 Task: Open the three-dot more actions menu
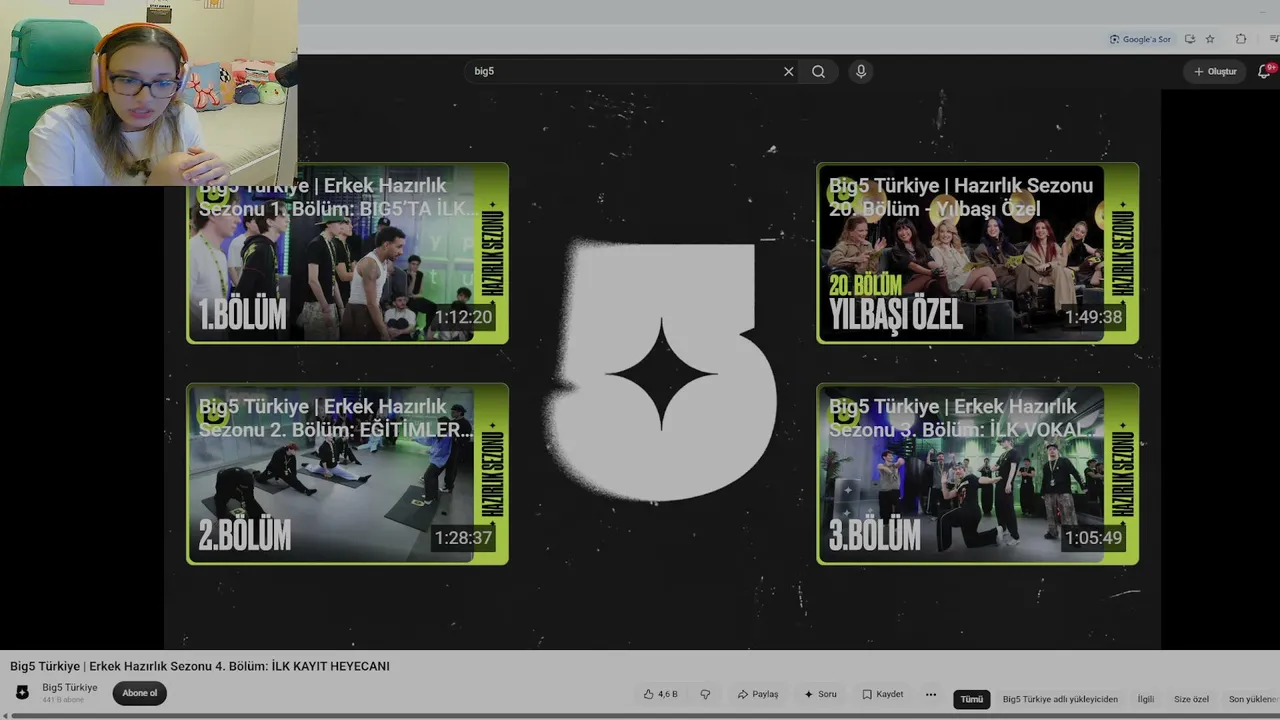[x=931, y=694]
